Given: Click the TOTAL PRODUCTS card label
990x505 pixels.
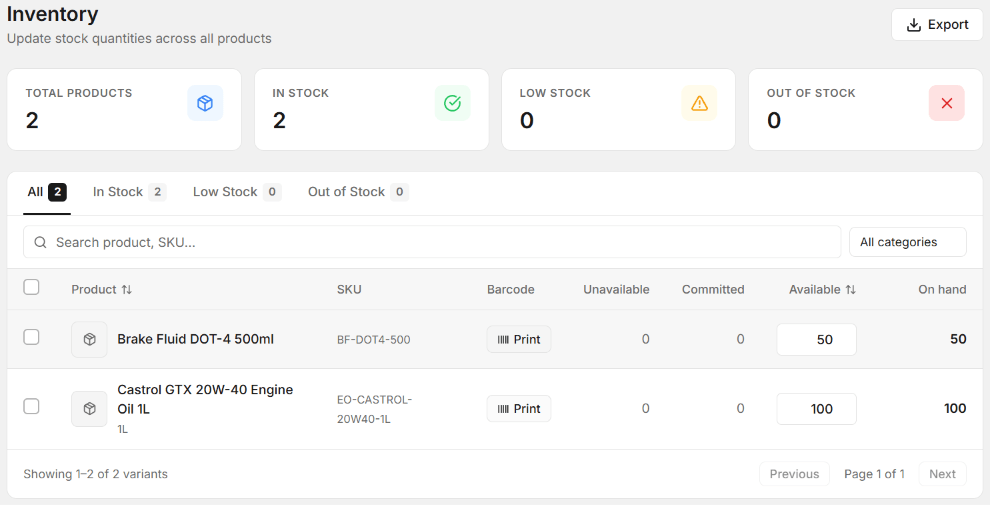Looking at the screenshot, I should tap(79, 93).
